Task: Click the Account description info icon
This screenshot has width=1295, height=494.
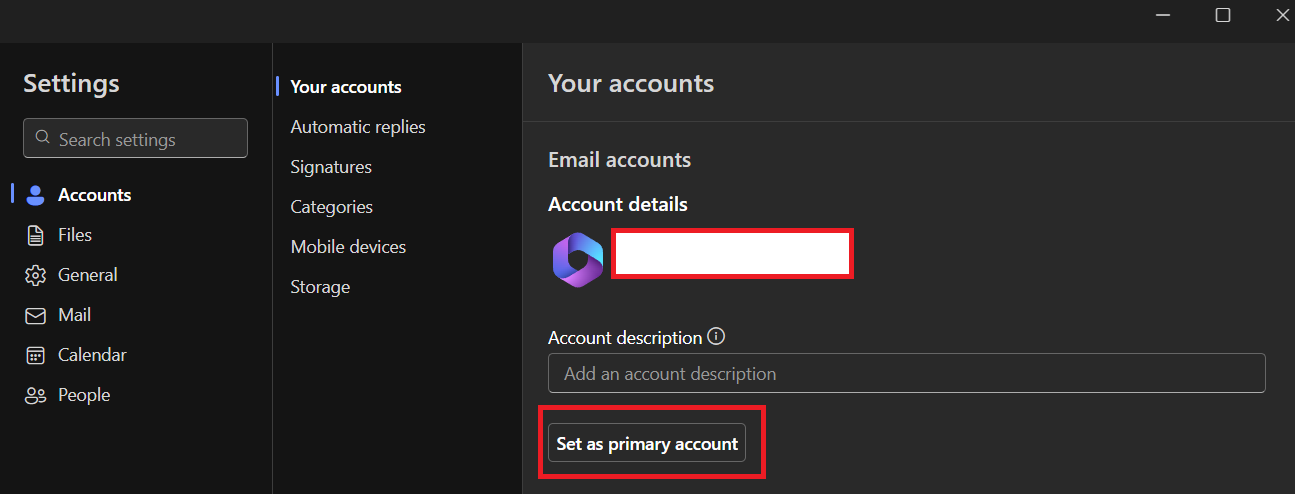Action: click(716, 337)
